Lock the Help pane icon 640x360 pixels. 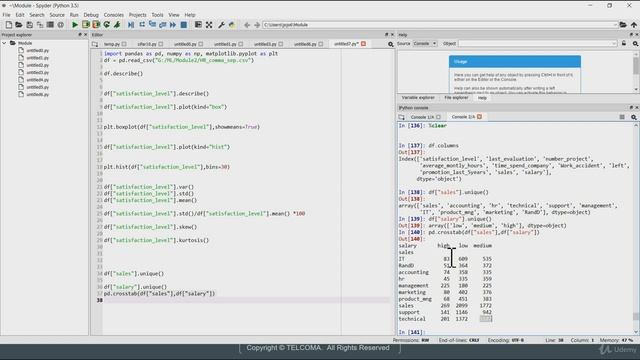[624, 43]
